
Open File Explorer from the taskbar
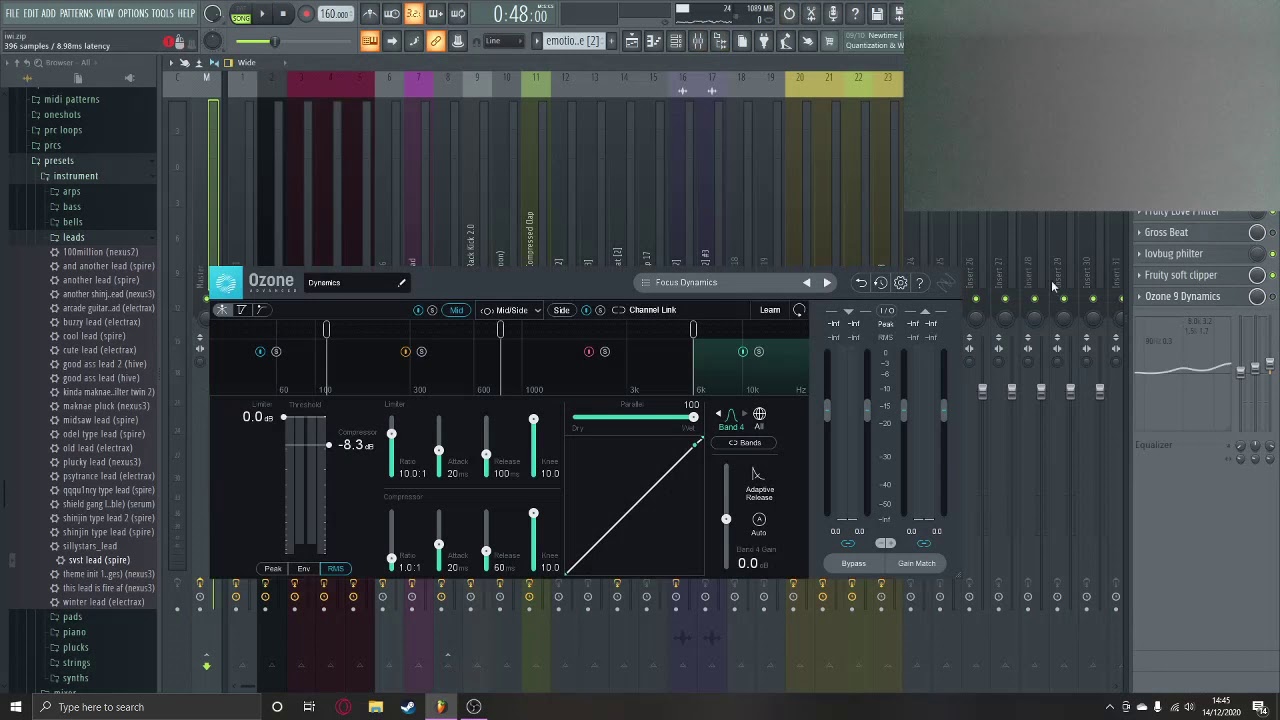coord(376,707)
